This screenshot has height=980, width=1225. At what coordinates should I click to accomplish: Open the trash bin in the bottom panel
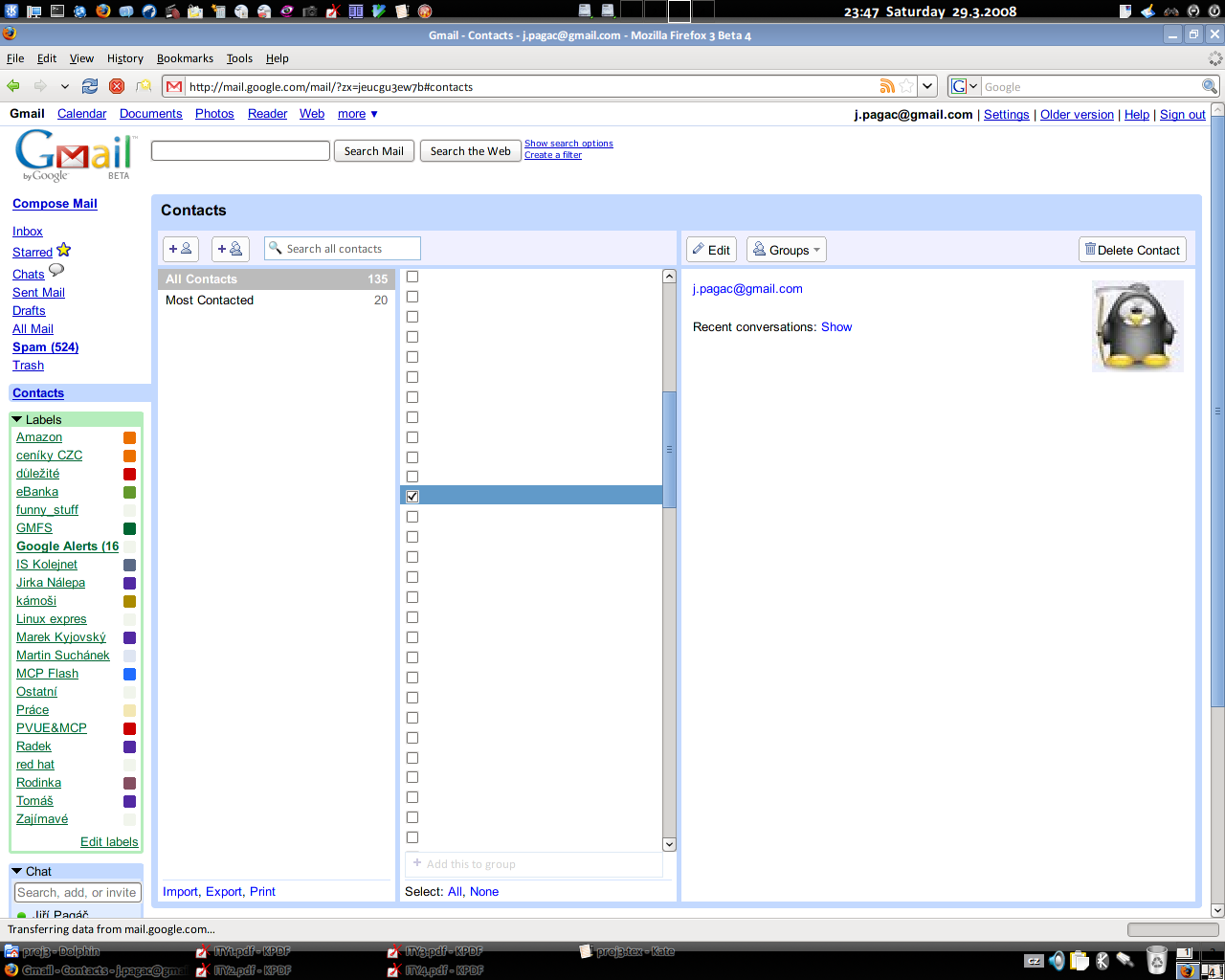[1157, 960]
